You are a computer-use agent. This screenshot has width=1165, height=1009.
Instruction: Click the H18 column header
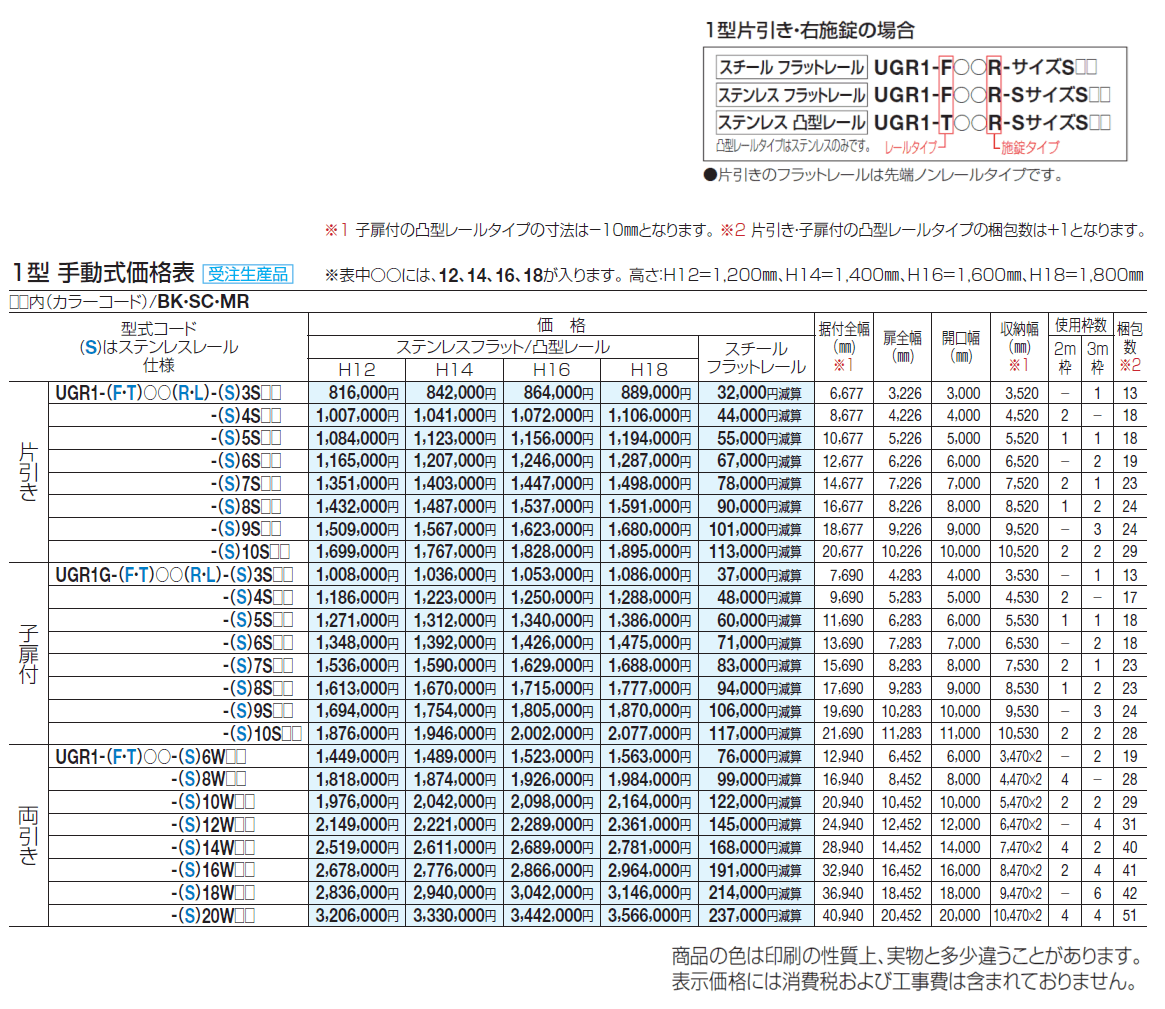pyautogui.click(x=651, y=369)
